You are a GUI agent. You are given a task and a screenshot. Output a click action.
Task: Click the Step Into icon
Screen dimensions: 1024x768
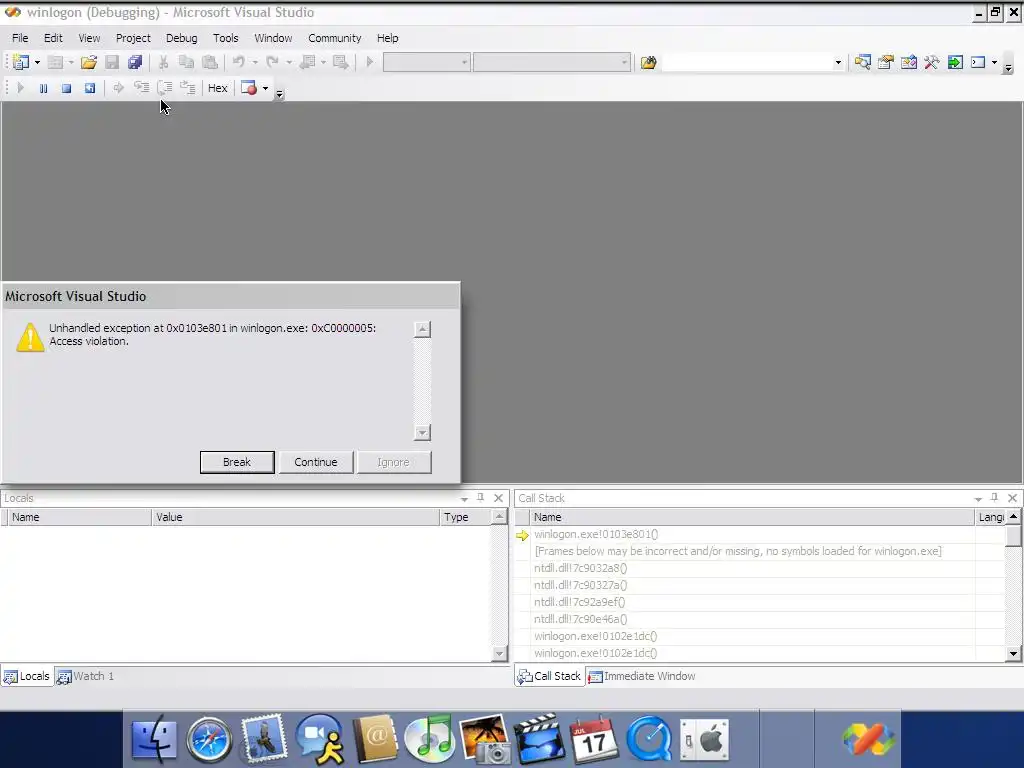(x=141, y=88)
